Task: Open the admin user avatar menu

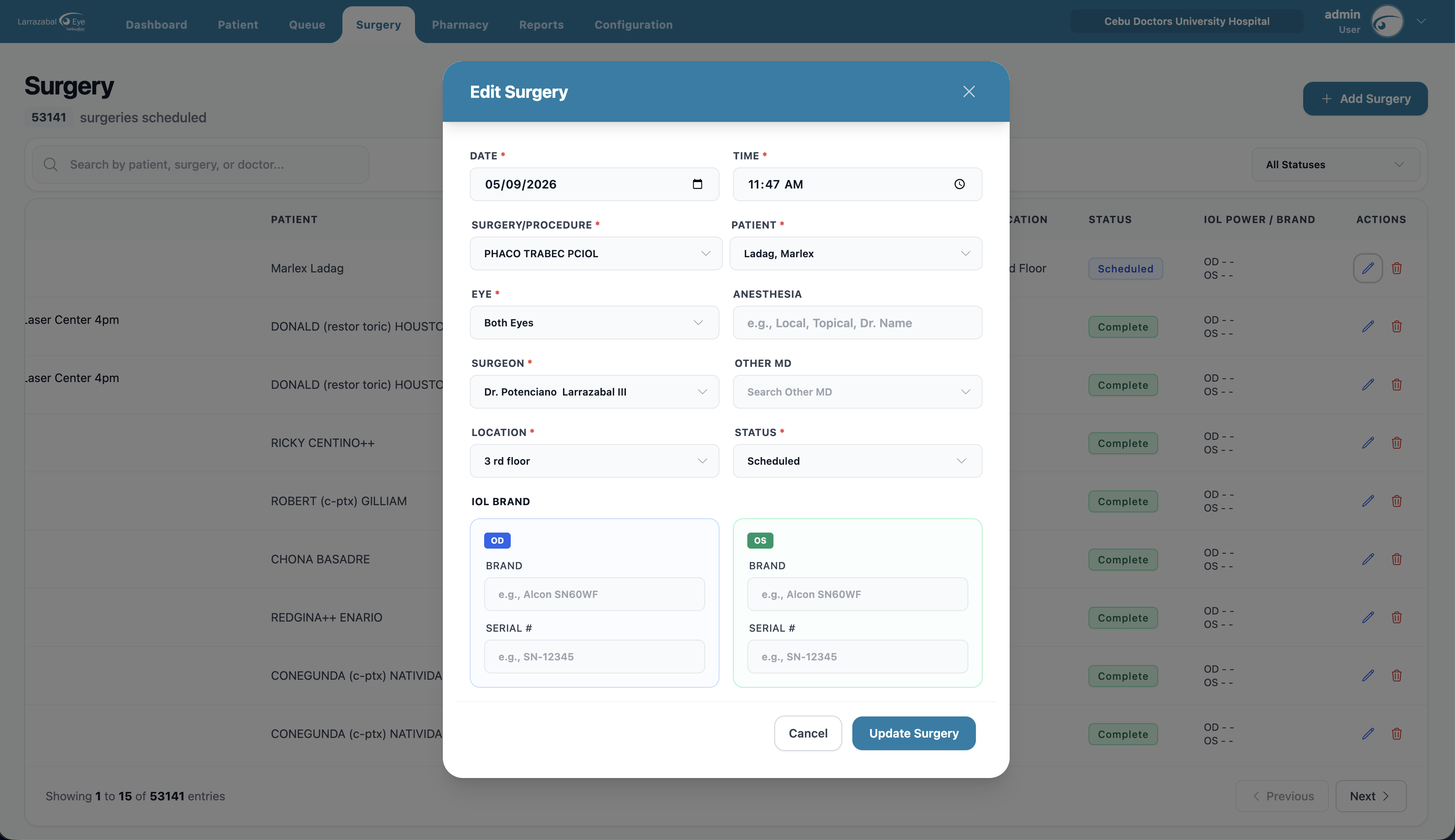Action: coord(1387,22)
